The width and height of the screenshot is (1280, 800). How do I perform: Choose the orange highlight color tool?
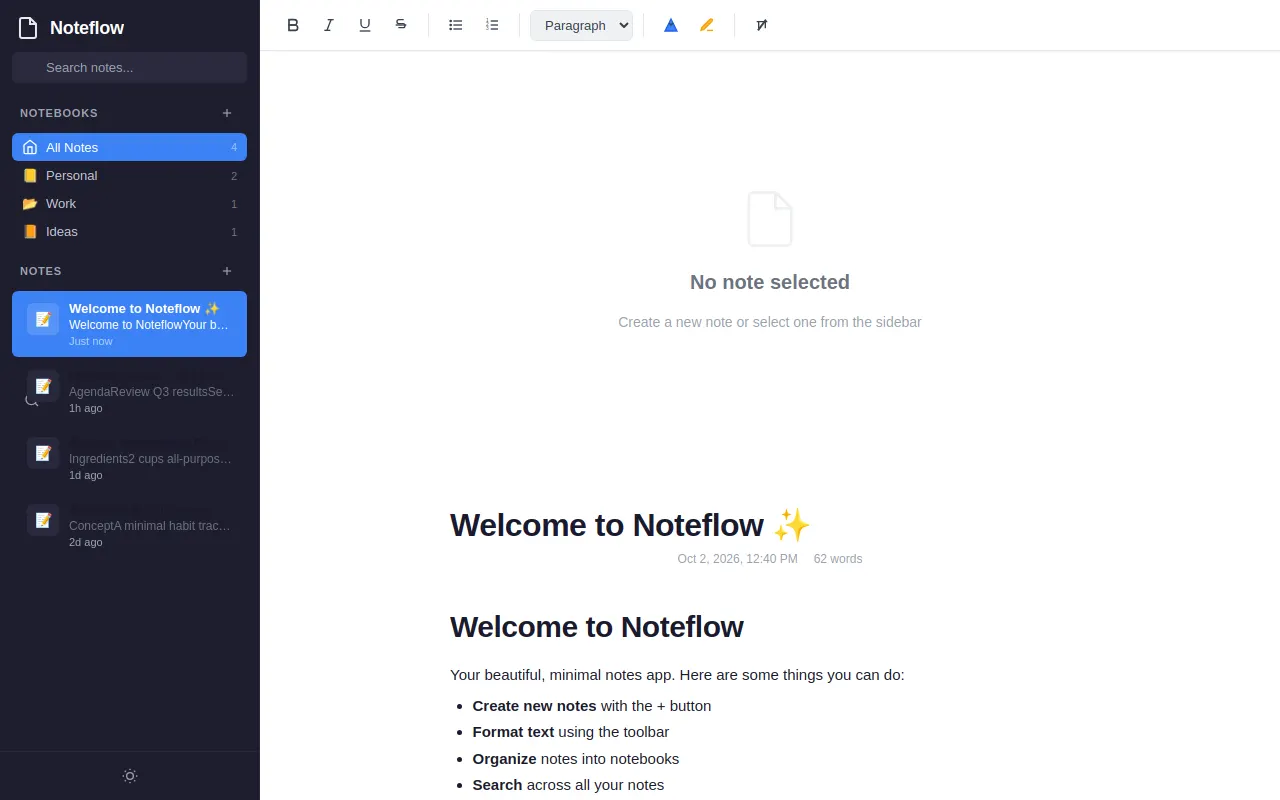[707, 25]
